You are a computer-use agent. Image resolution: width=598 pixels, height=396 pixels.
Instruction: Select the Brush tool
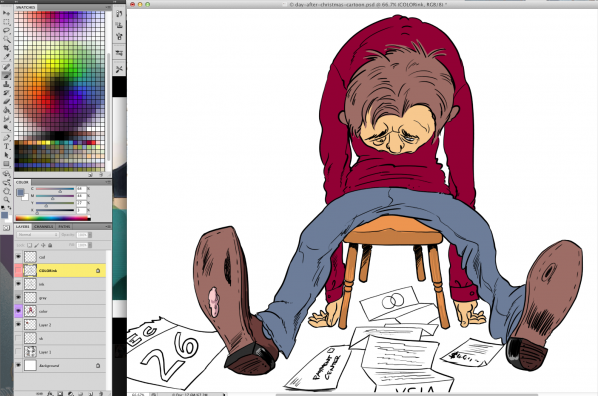coord(6,76)
